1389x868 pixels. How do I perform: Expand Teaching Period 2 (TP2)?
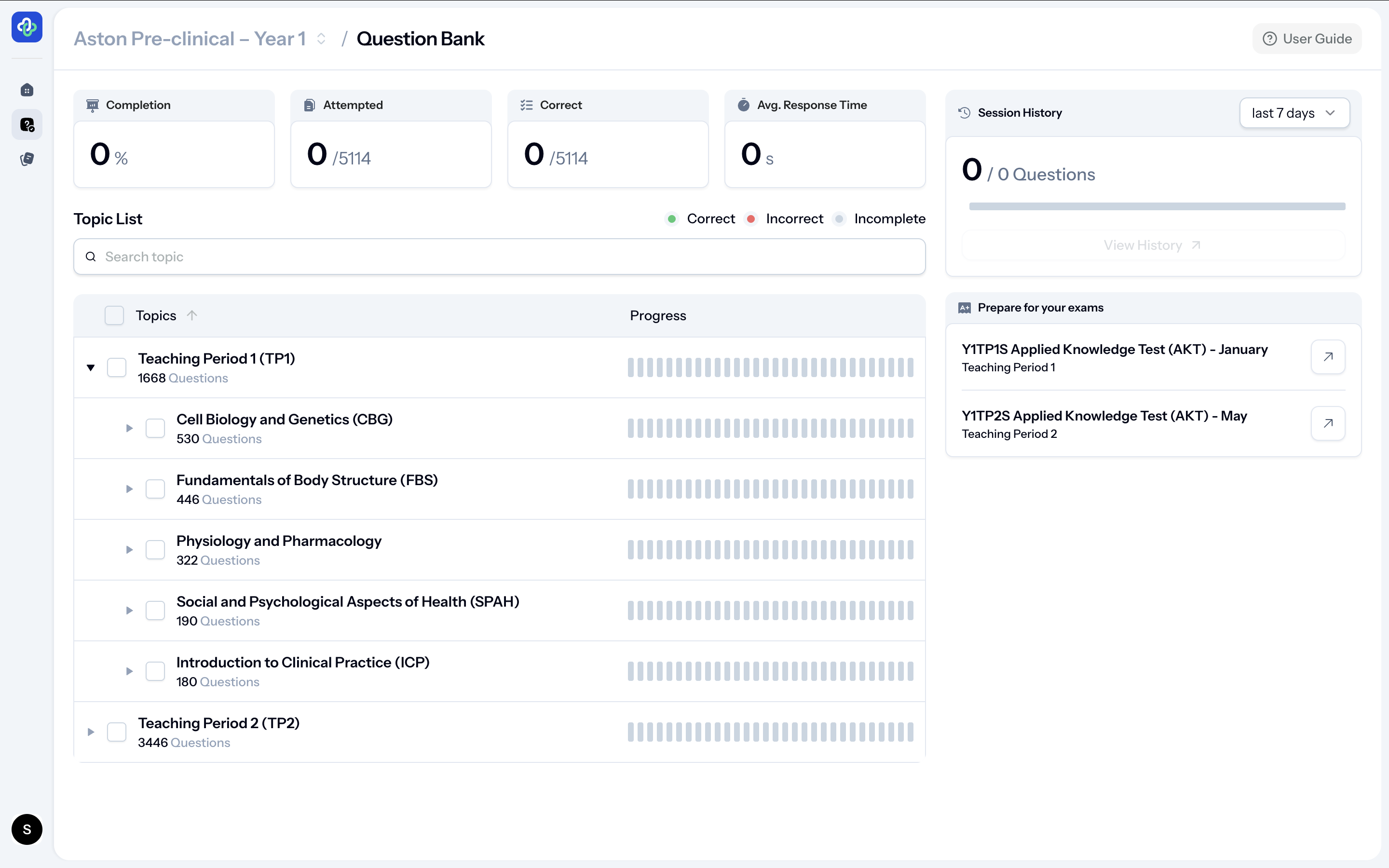pos(91,732)
